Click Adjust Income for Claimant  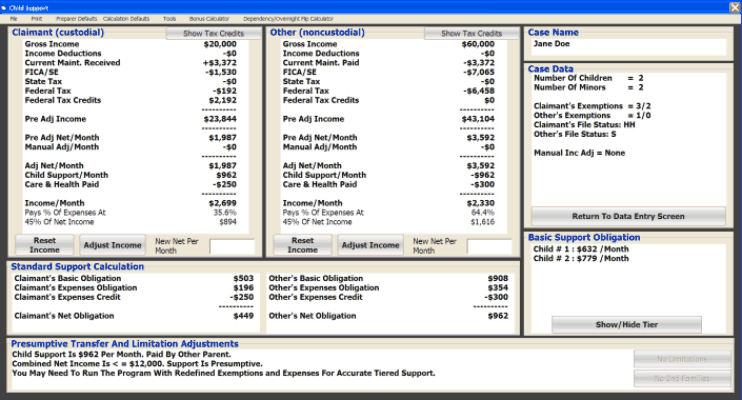[112, 245]
